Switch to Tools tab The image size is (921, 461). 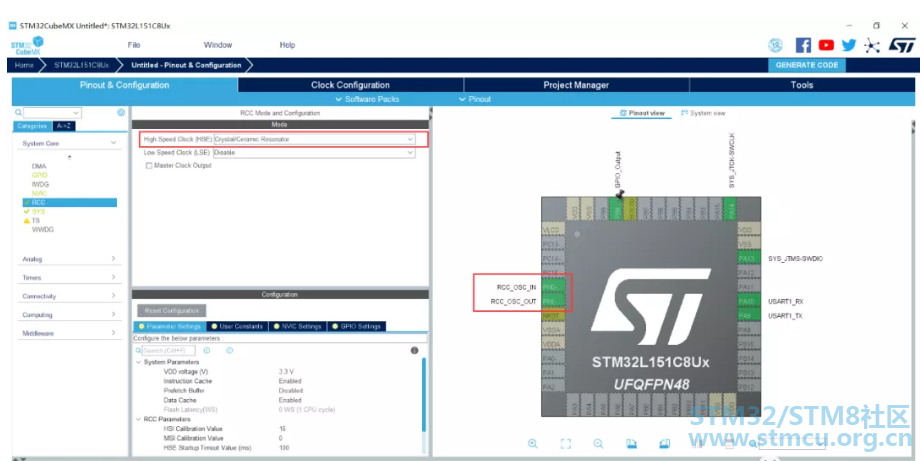click(x=802, y=85)
